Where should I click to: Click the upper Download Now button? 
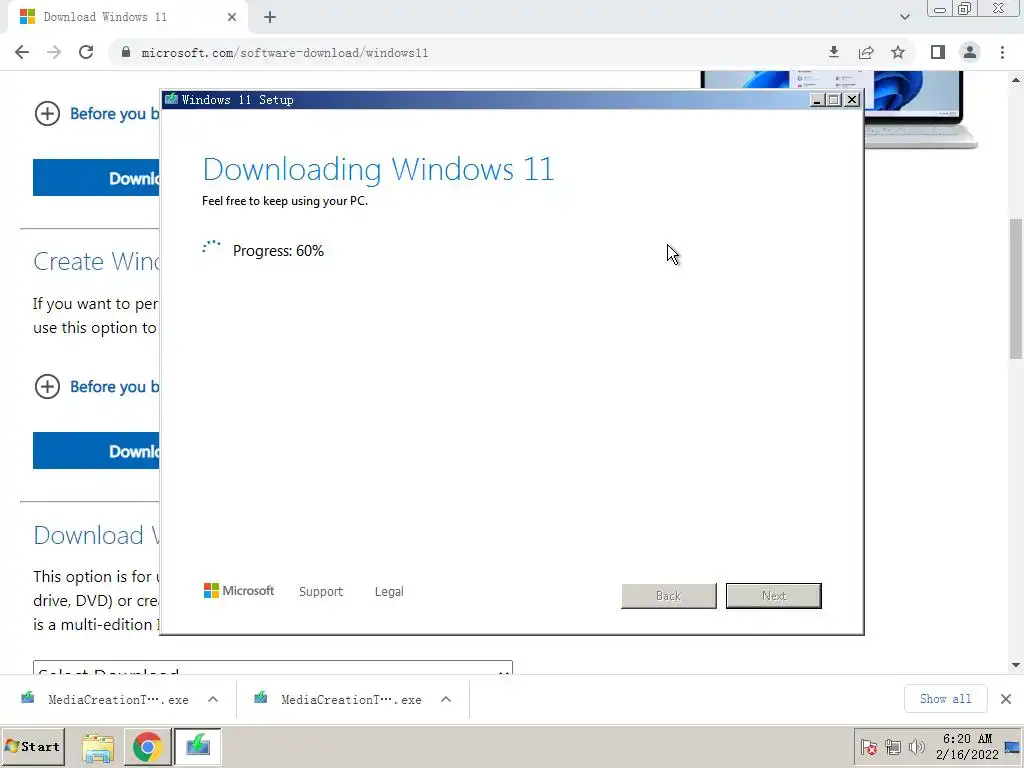pyautogui.click(x=96, y=178)
